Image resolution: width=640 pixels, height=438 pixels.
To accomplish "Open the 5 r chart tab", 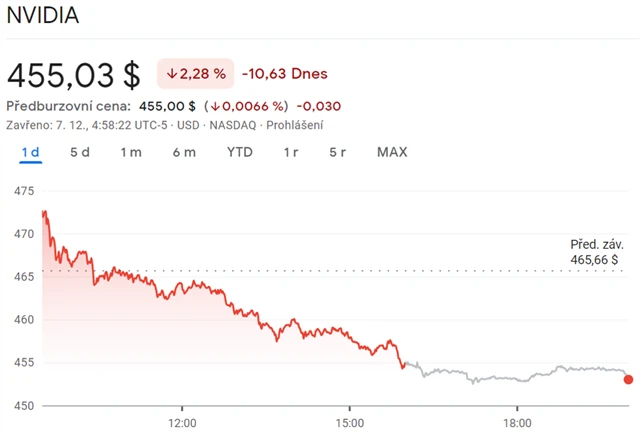I will [x=338, y=152].
